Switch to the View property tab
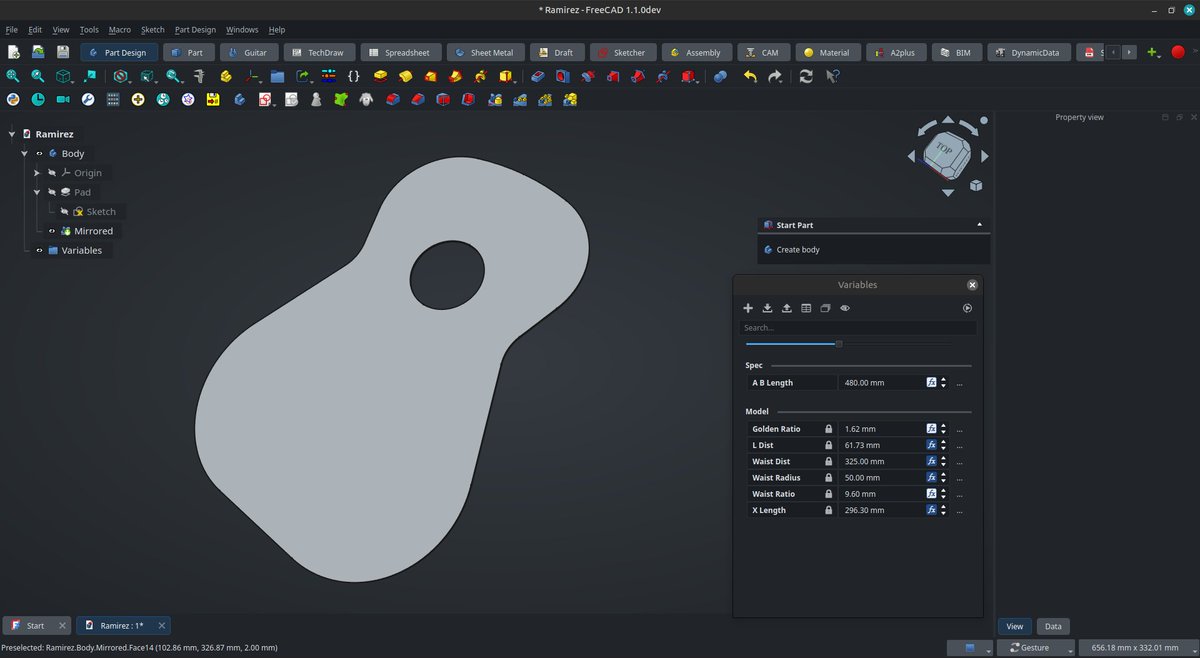1200x658 pixels. (1015, 626)
